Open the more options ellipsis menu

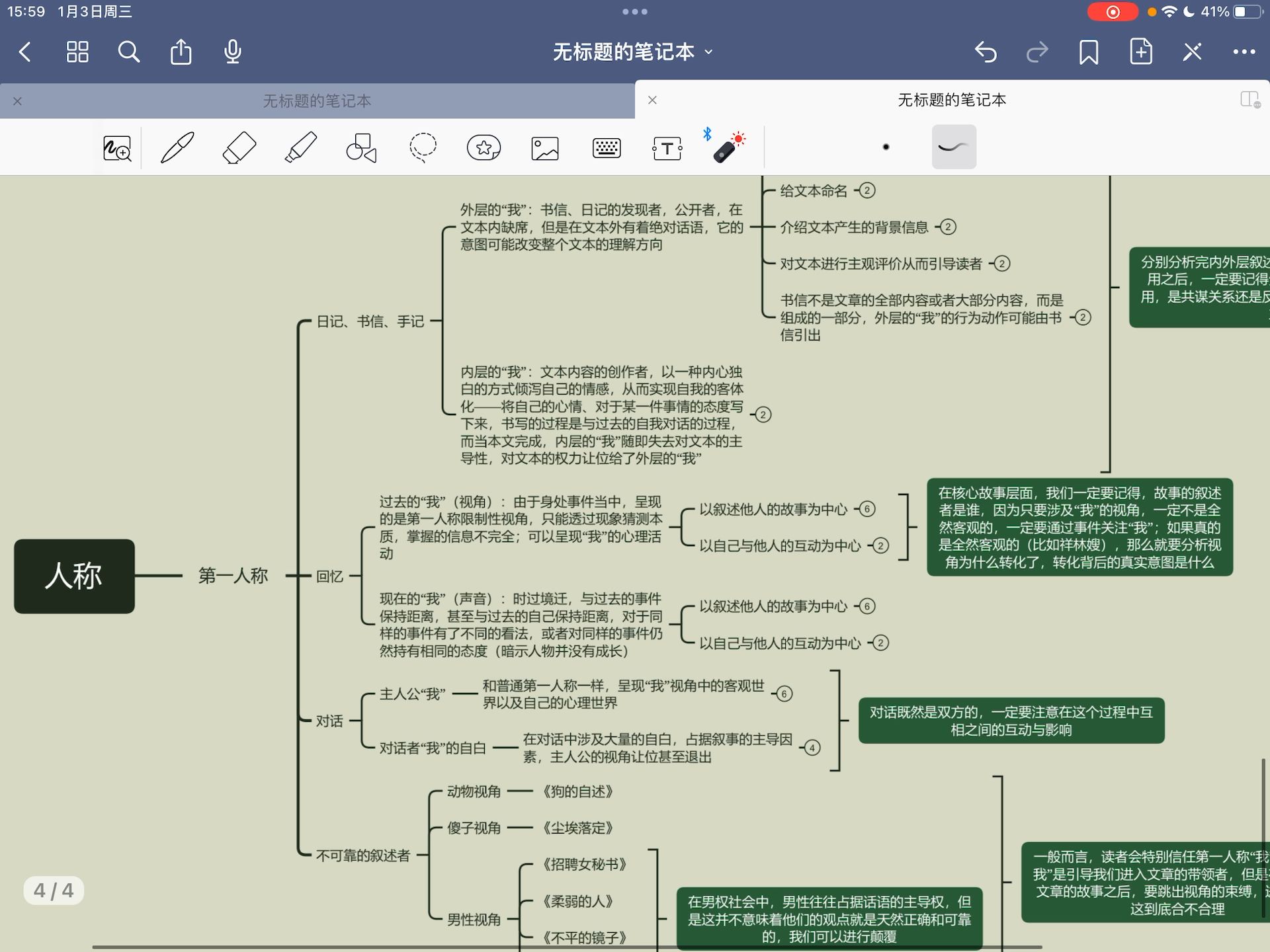pos(1244,52)
